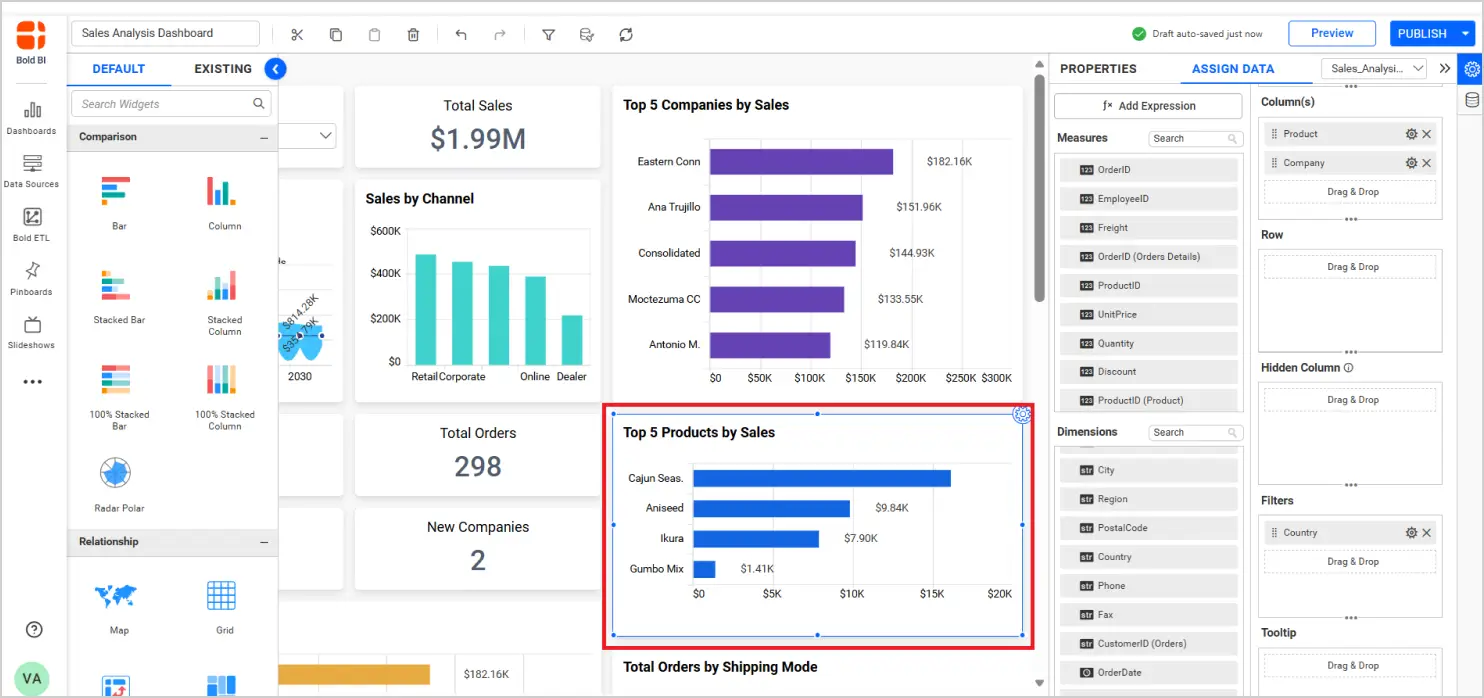
Task: Open Data Sources from the sidebar
Action: click(32, 171)
